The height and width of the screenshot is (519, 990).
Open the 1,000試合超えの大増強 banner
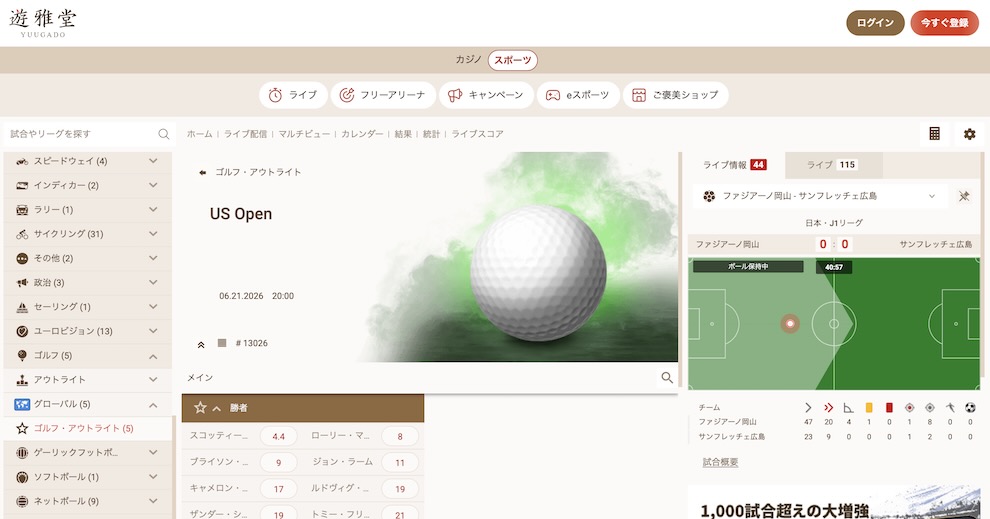(x=834, y=503)
